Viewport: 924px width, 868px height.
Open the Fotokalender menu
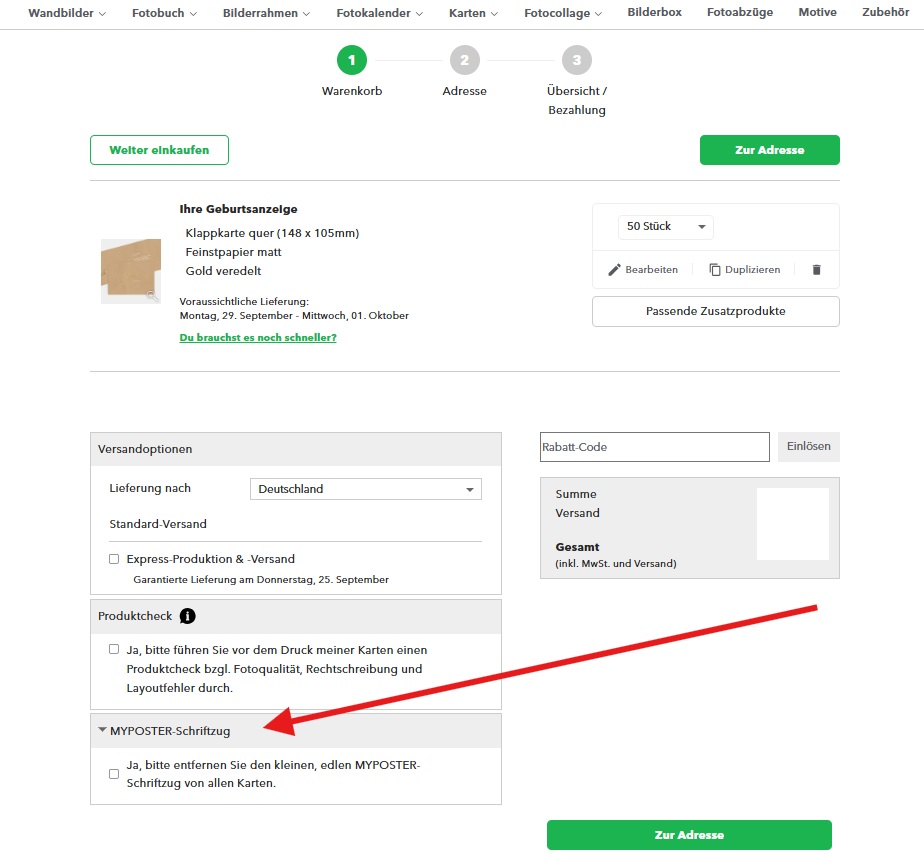click(x=379, y=13)
